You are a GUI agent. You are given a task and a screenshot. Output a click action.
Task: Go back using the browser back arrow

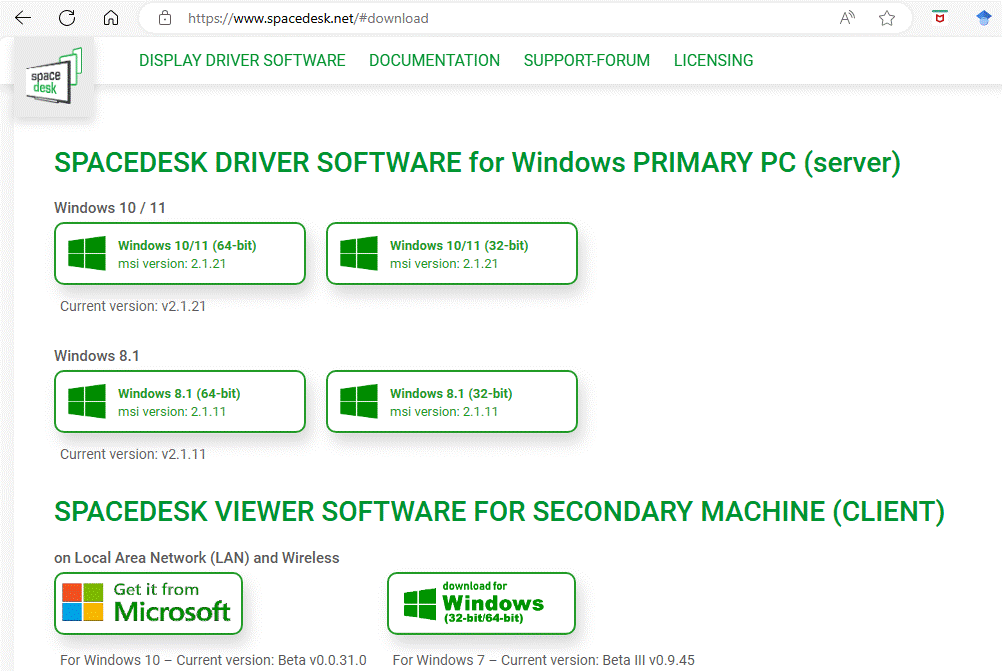22,18
